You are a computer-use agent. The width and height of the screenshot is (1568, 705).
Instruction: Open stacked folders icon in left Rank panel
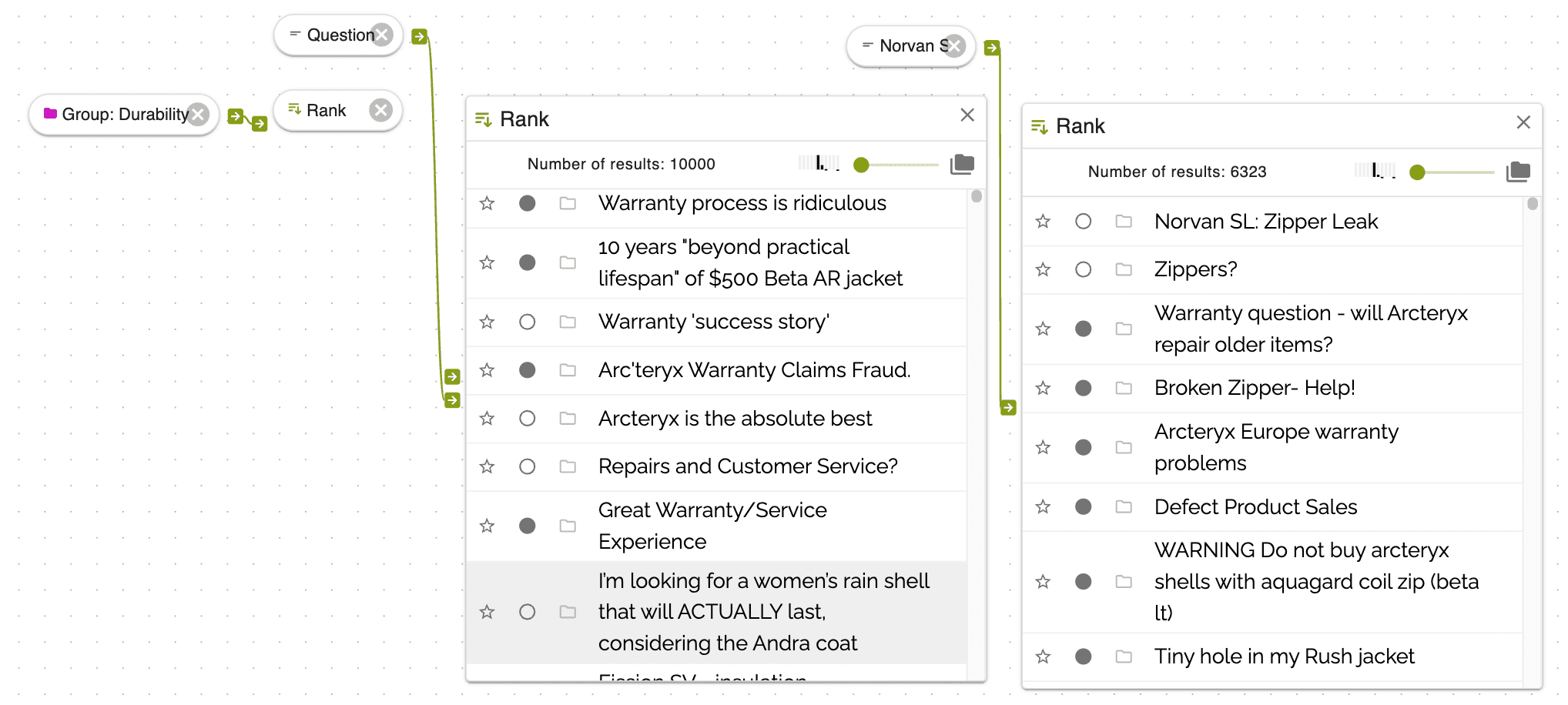962,164
